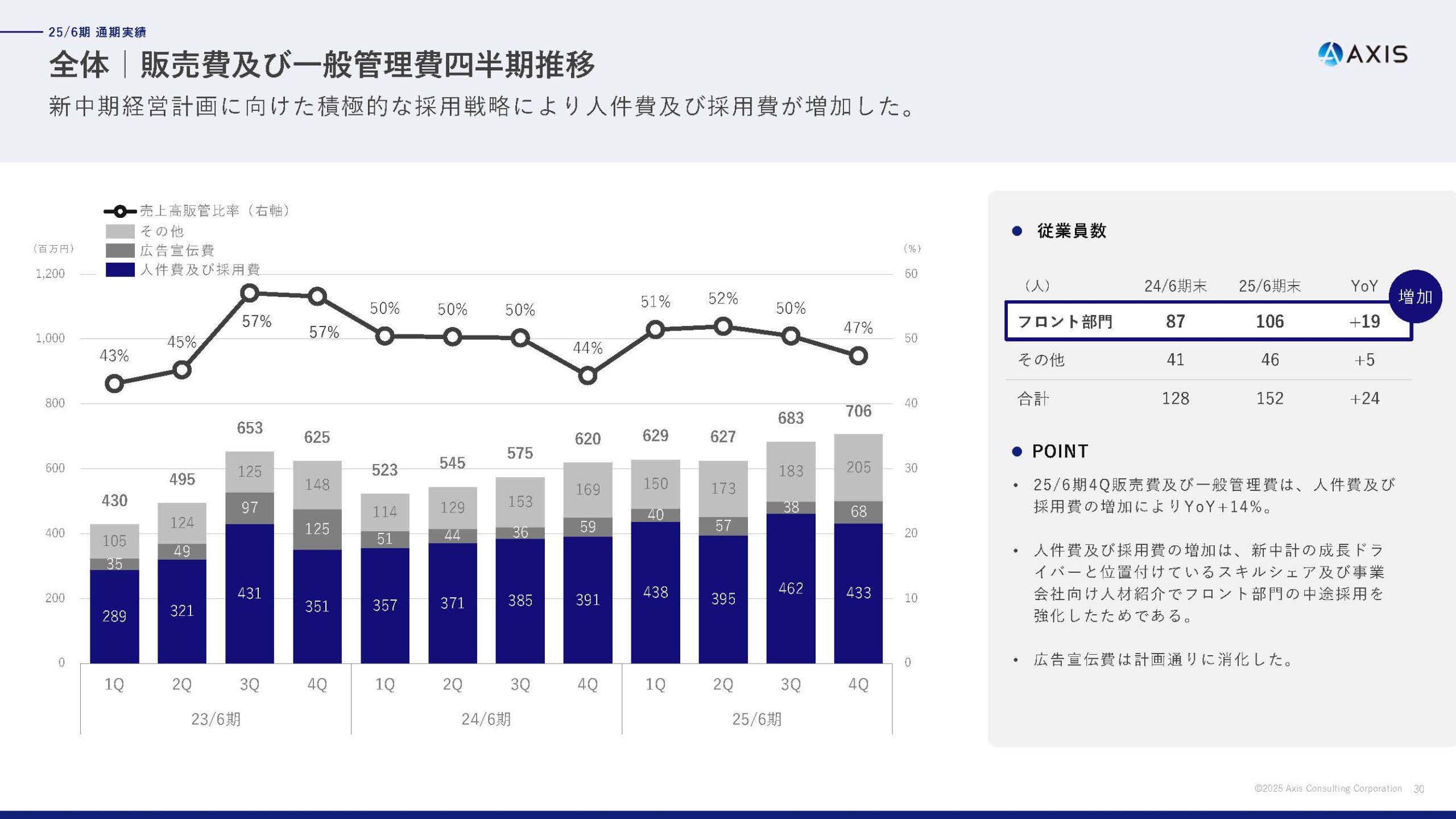Click the 25/6期 axis group label

click(x=756, y=719)
